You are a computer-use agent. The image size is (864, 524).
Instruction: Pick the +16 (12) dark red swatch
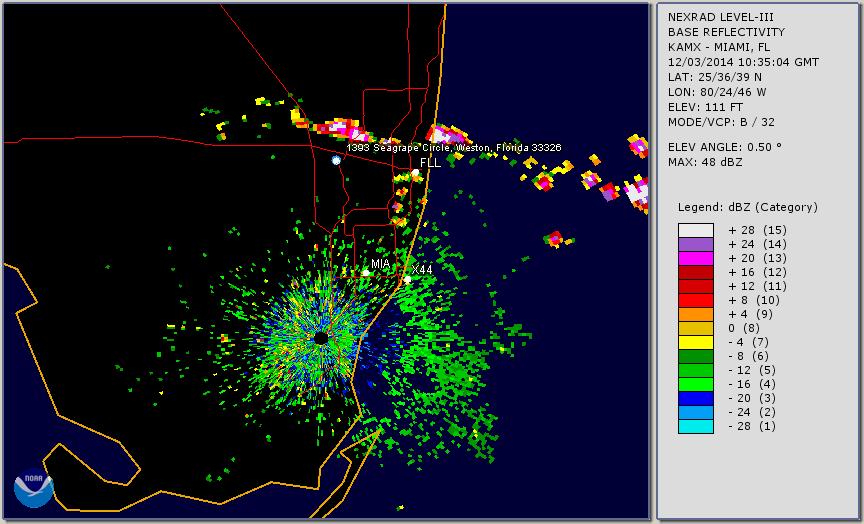(x=696, y=273)
